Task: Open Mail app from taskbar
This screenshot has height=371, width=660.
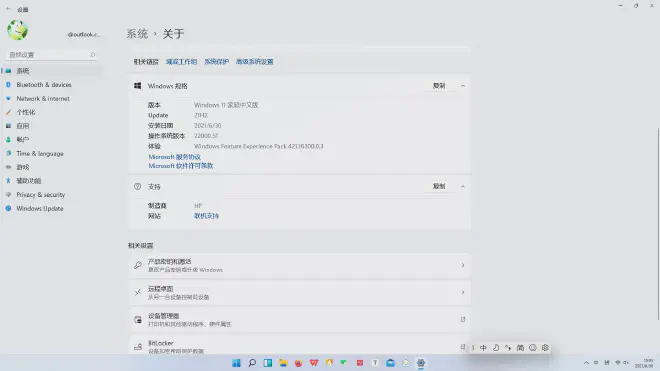Action: [390, 363]
